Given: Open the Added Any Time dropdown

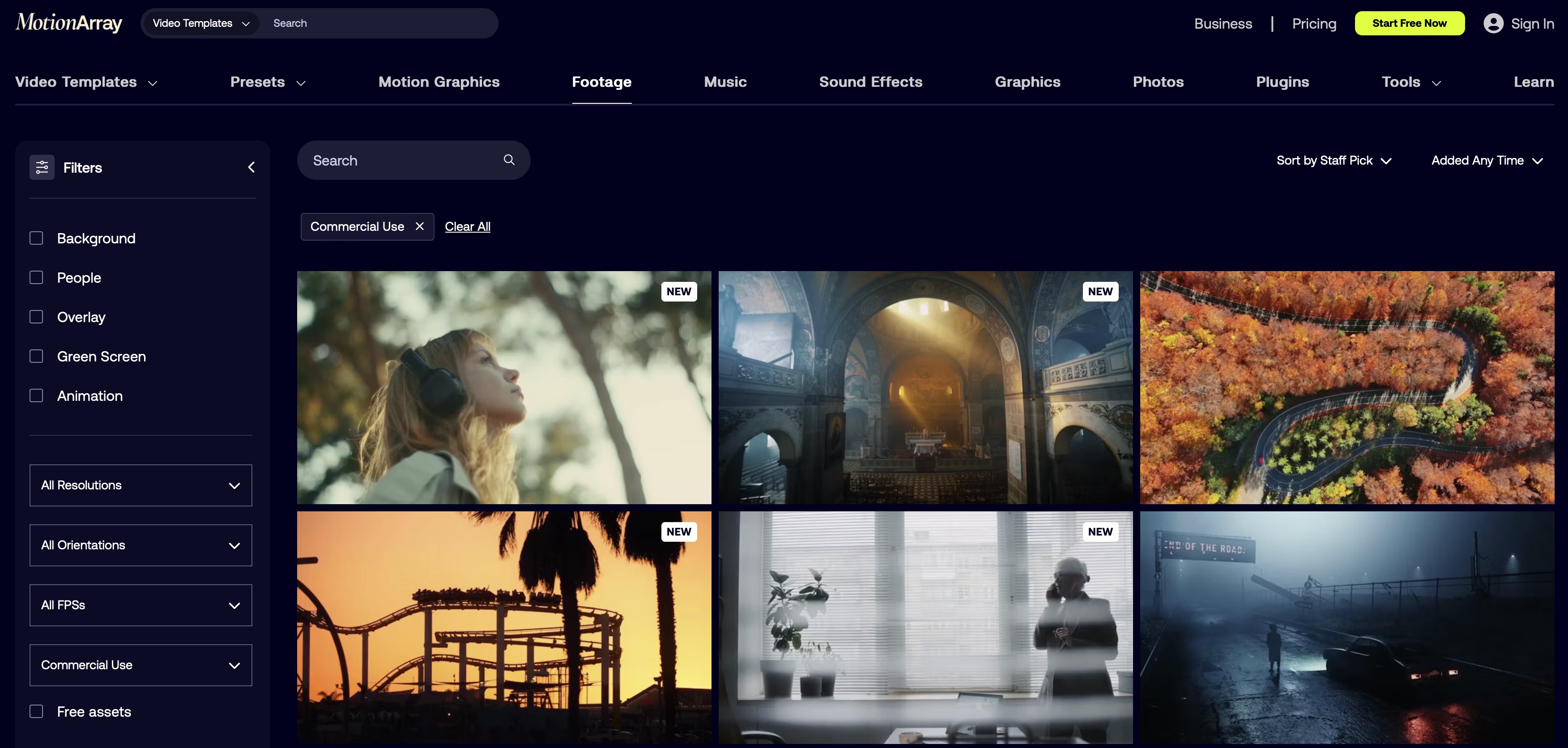Looking at the screenshot, I should coord(1487,161).
